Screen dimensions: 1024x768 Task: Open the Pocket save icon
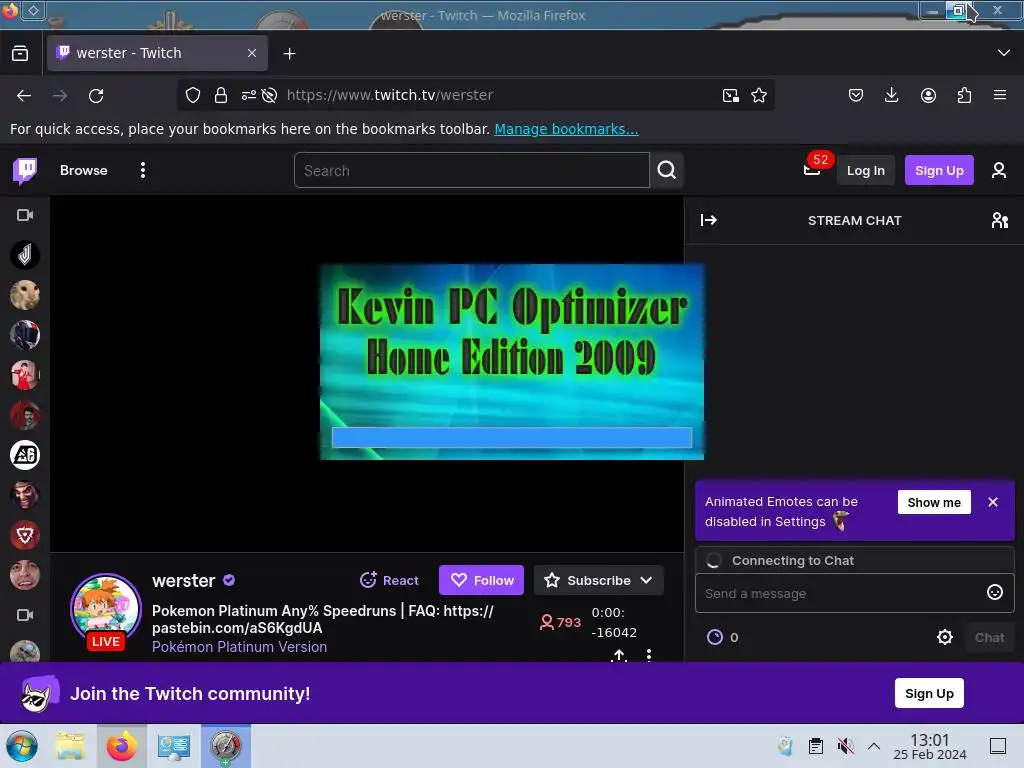pos(856,95)
